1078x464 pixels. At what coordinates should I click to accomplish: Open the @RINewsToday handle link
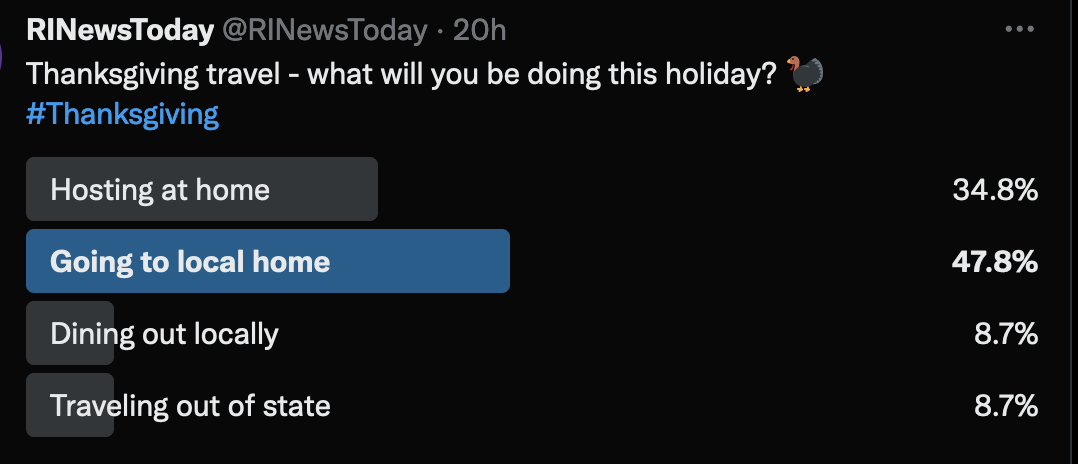[324, 30]
